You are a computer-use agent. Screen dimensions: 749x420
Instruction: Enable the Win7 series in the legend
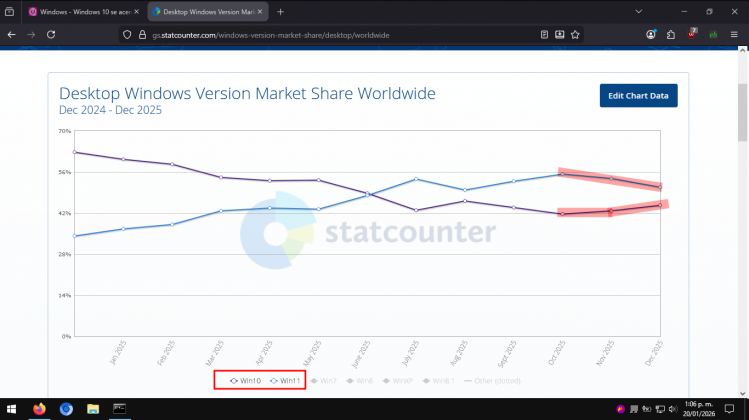pos(322,380)
